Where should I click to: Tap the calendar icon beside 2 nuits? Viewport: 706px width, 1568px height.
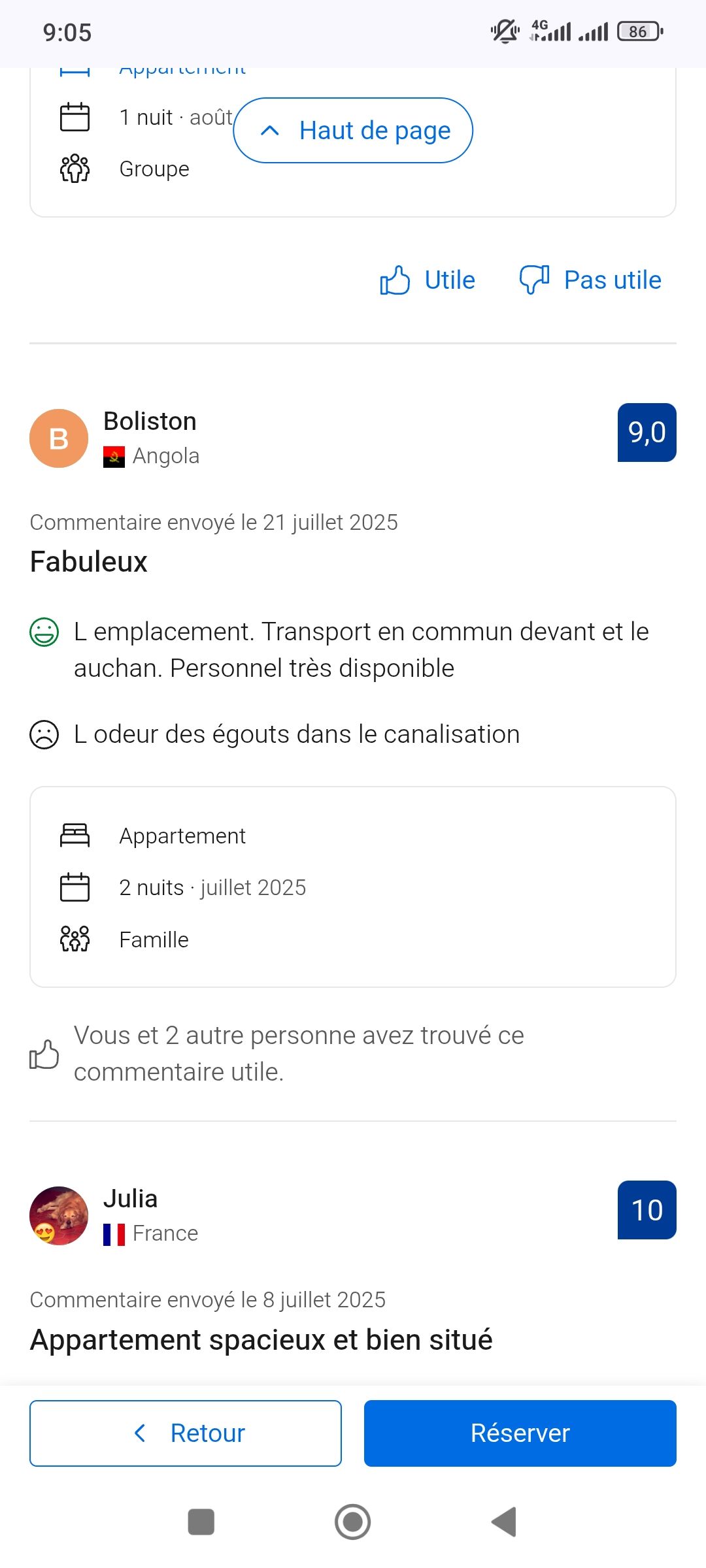[x=75, y=887]
